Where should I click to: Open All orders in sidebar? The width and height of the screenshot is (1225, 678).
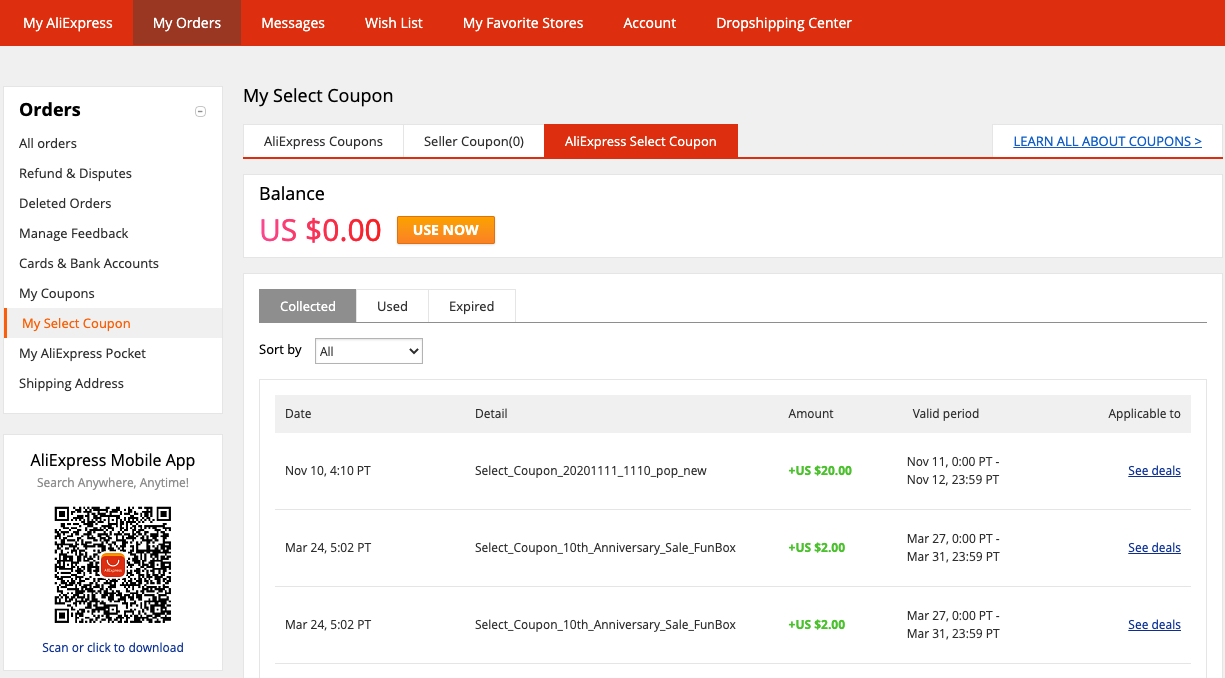48,143
